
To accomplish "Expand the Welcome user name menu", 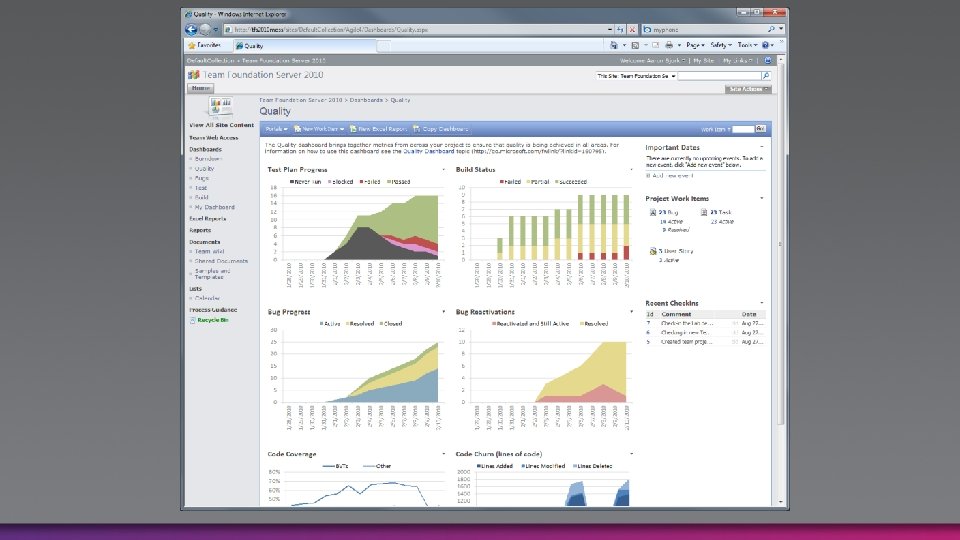I will 653,61.
